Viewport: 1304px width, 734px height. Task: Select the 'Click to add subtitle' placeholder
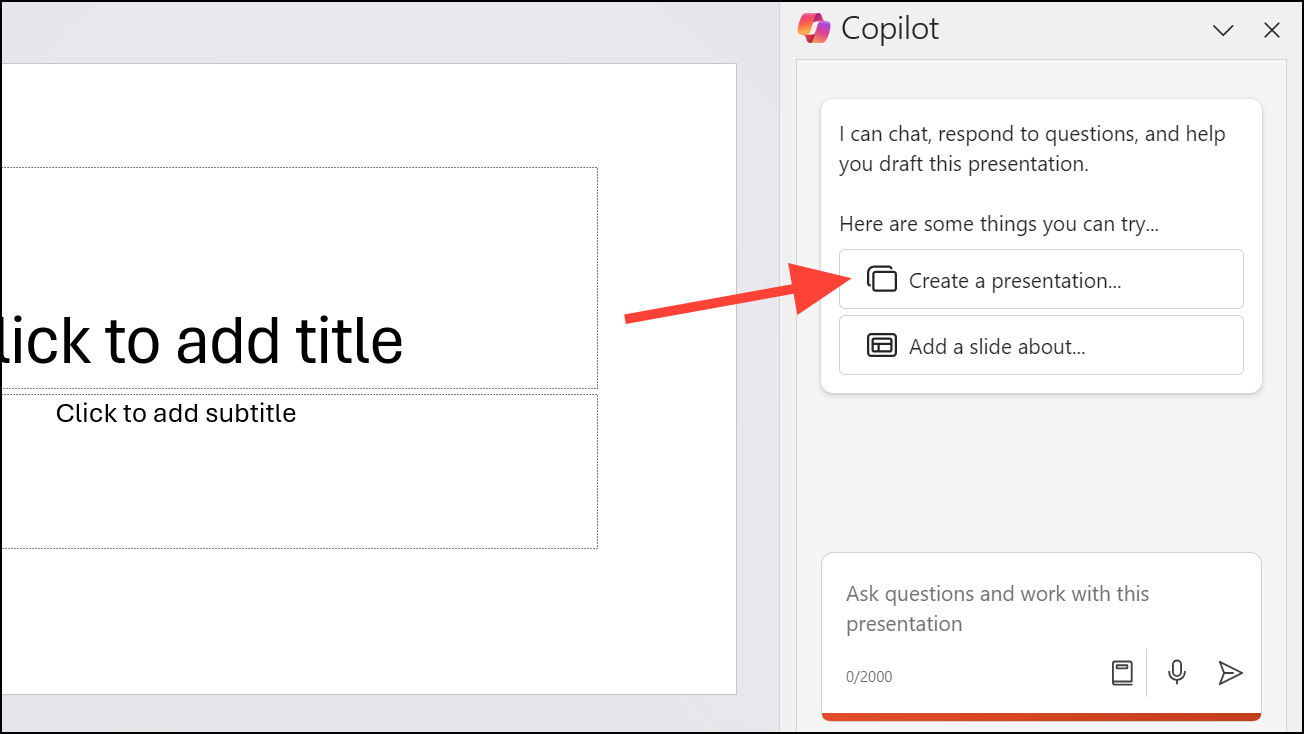pyautogui.click(x=298, y=471)
